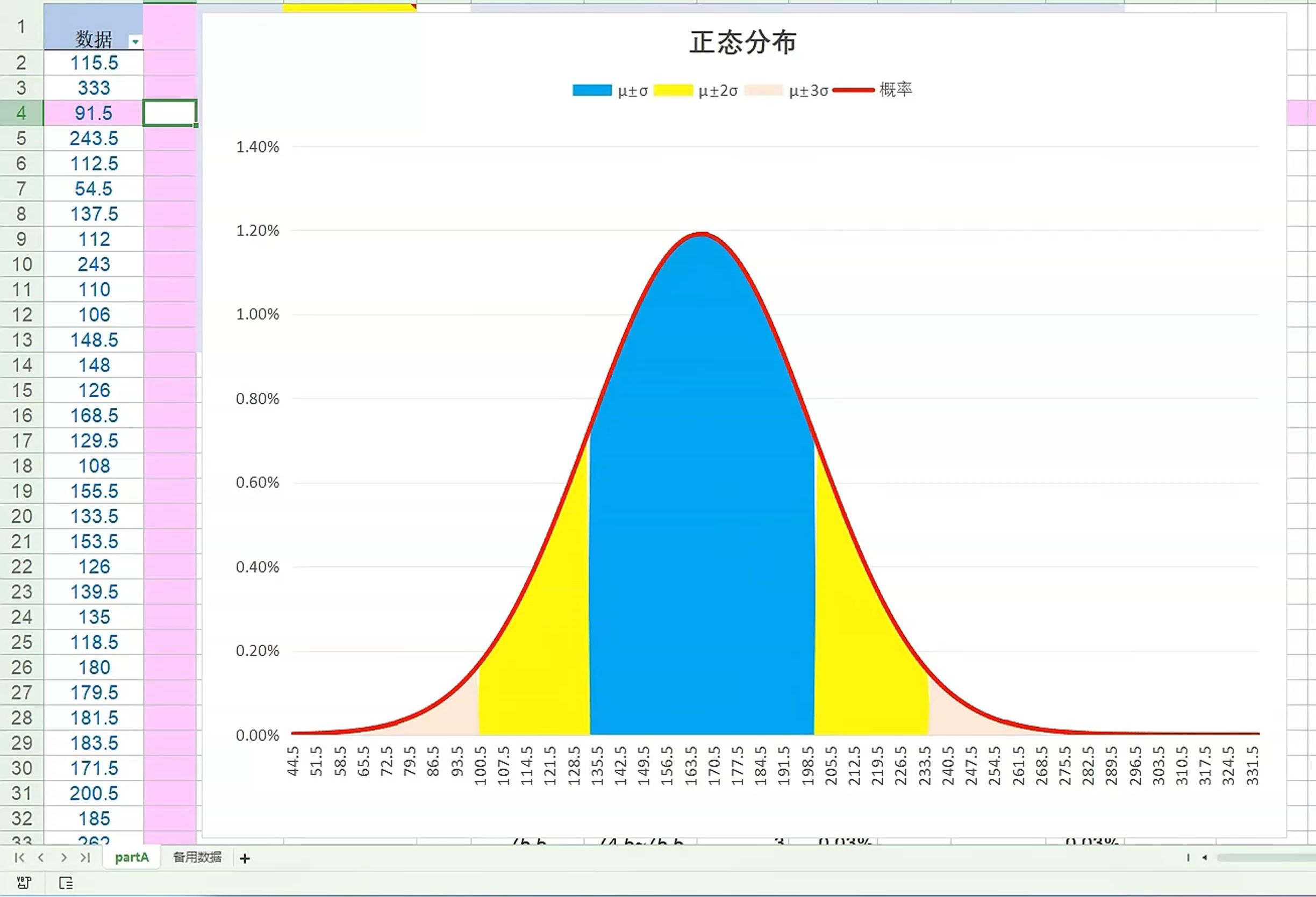Select the μ±3σ legend entry
Viewport: 1316px width, 897px height.
[786, 90]
